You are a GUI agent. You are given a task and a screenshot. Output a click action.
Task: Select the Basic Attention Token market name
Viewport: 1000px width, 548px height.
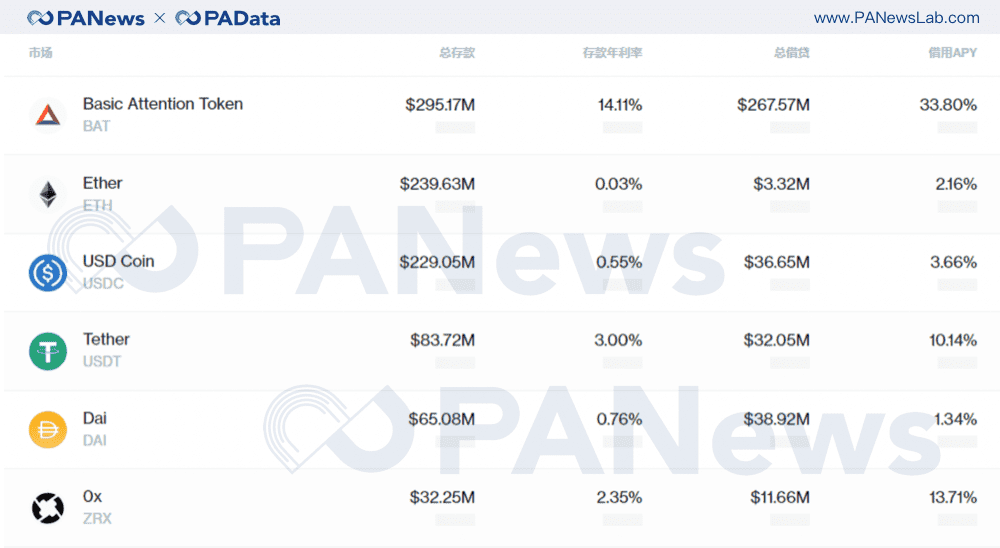click(163, 104)
